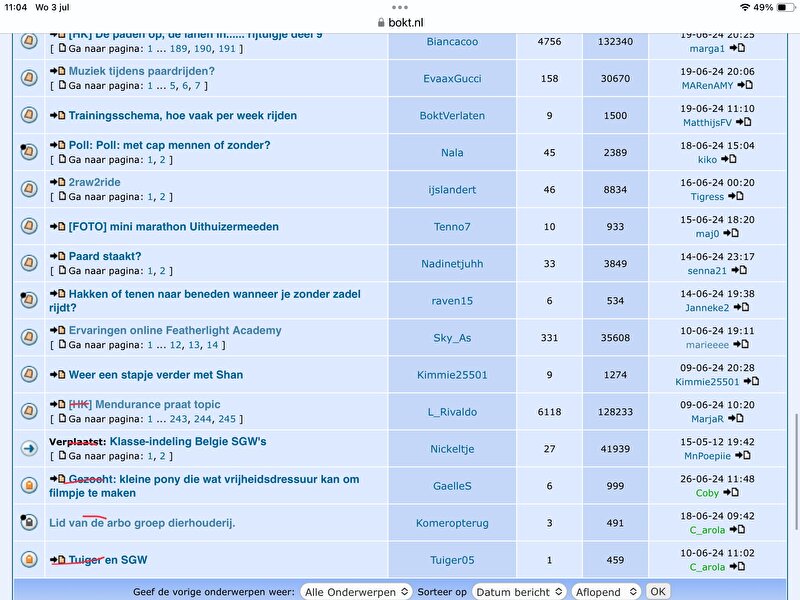
Task: Open Poll: met cap mennen of zonder?
Action: [x=169, y=145]
